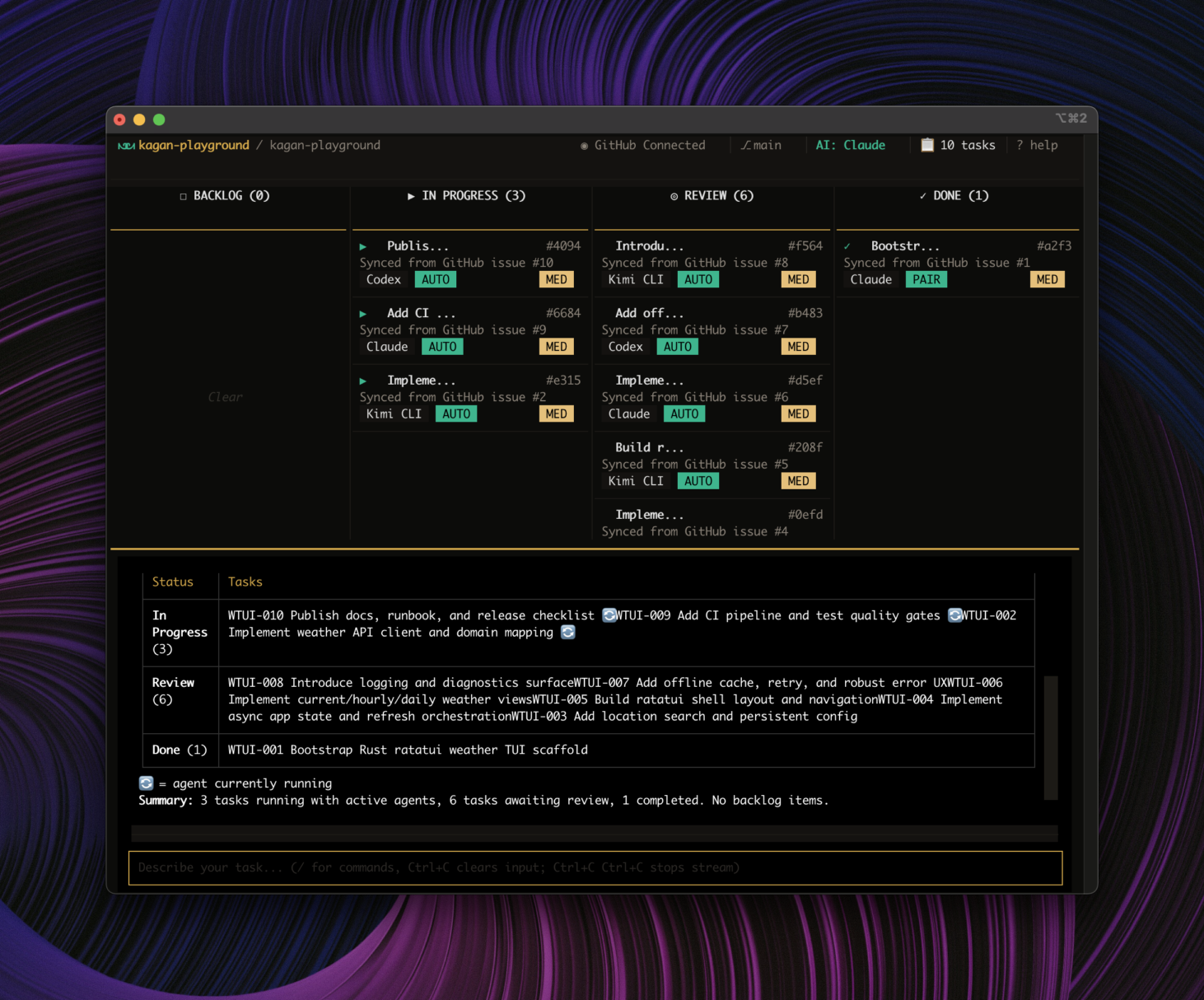
Task: Click the terminal window keyboard shortcut indicator ⌥⌘2
Action: (1071, 119)
